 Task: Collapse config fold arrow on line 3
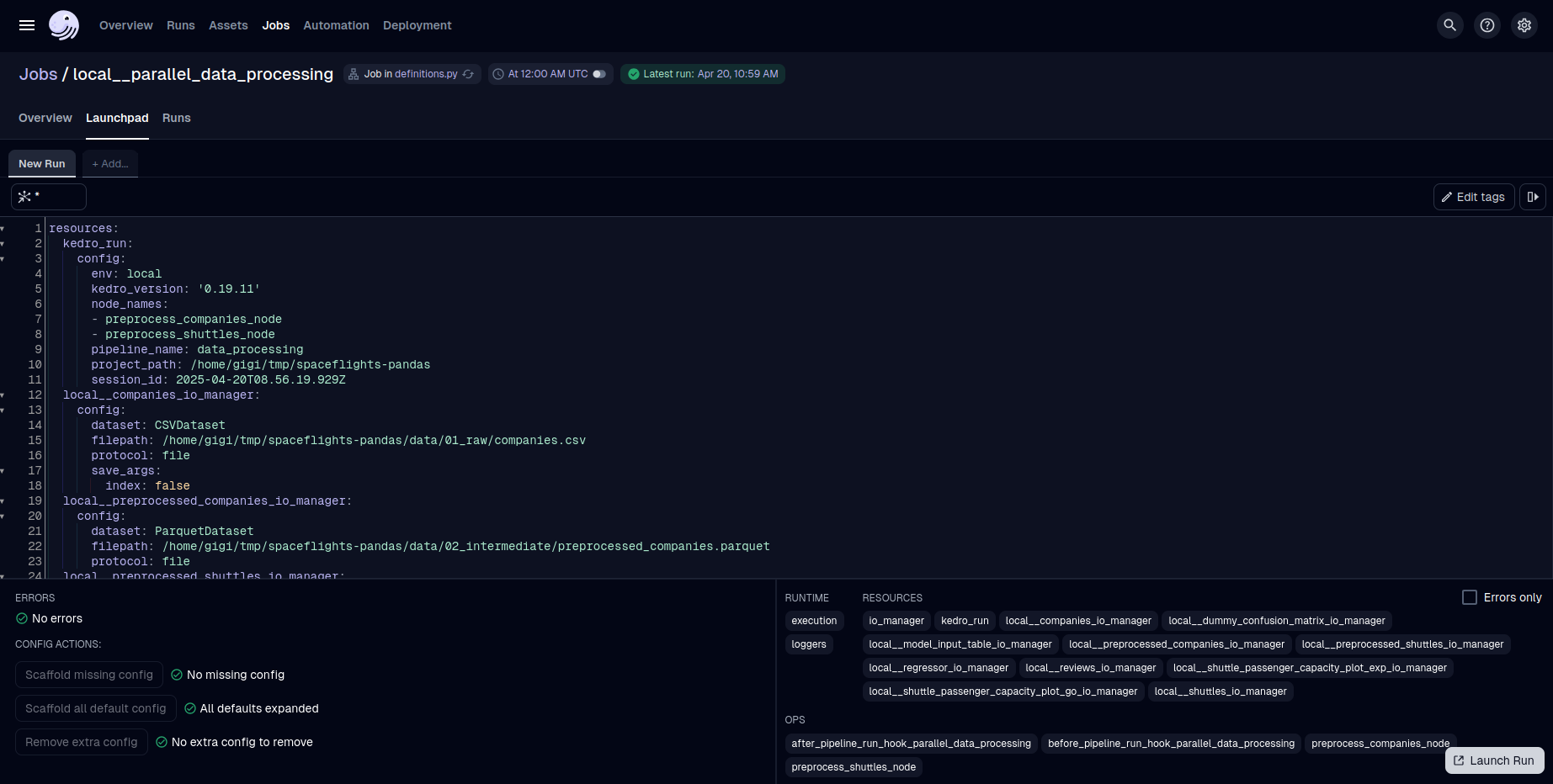pos(3,259)
